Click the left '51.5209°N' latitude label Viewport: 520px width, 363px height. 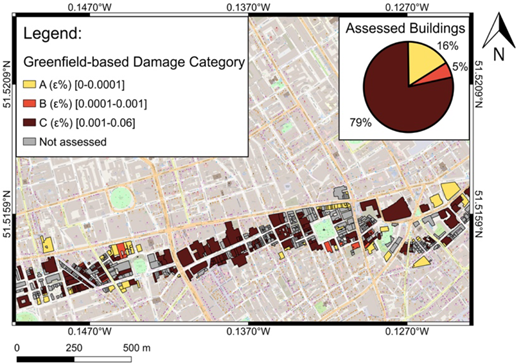click(x=7, y=85)
